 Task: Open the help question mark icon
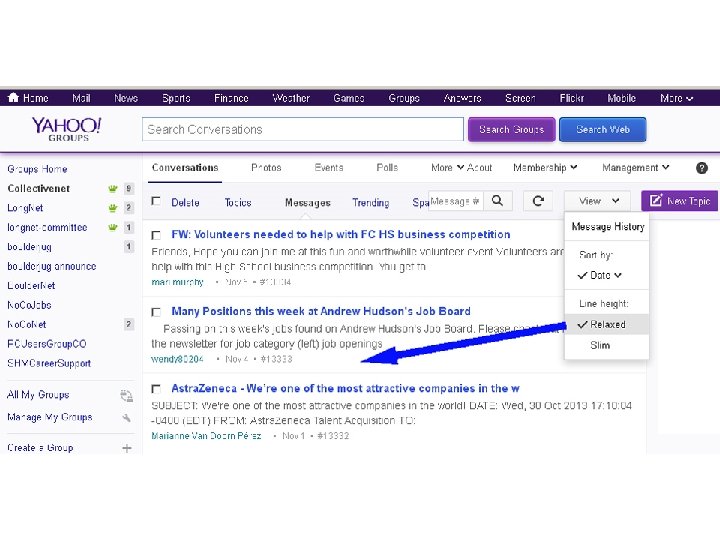[702, 168]
